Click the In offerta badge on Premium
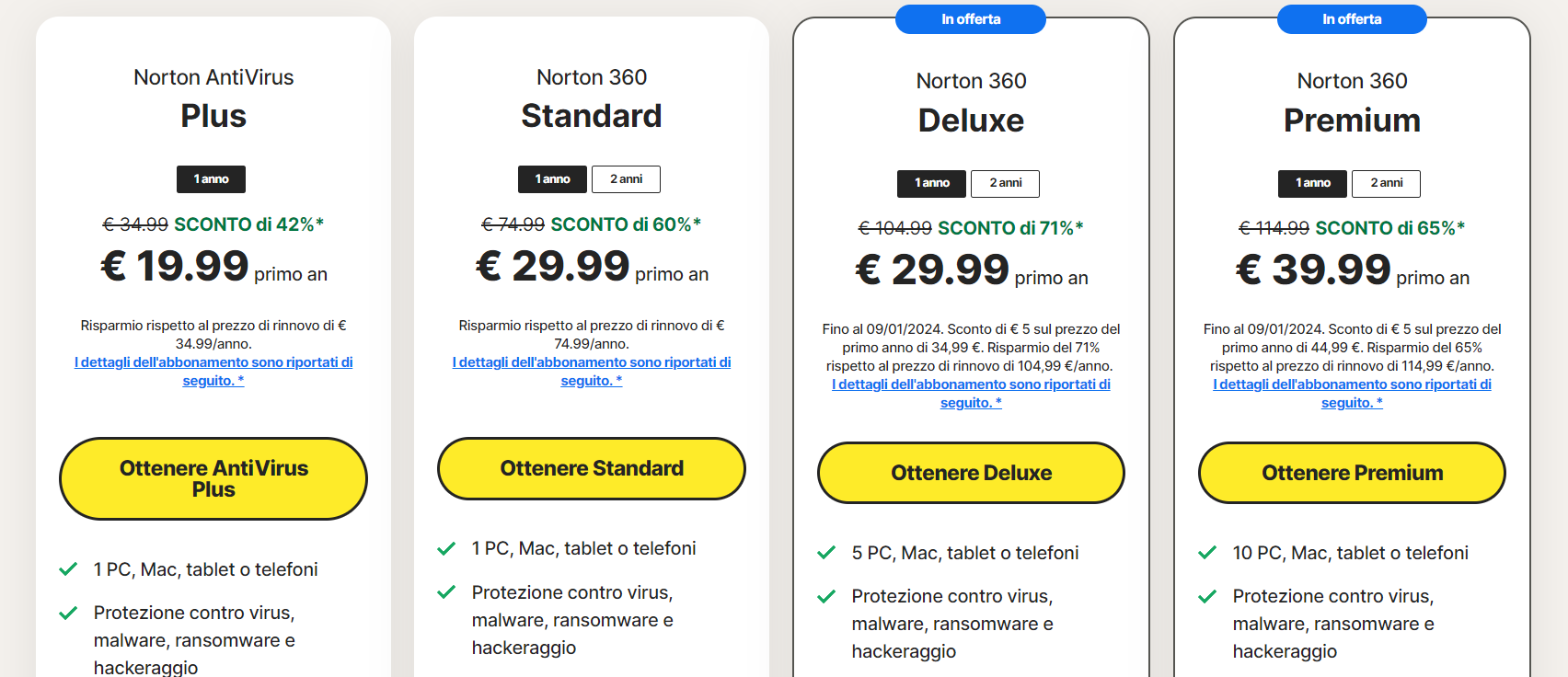Image resolution: width=1568 pixels, height=677 pixels. pyautogui.click(x=1352, y=19)
